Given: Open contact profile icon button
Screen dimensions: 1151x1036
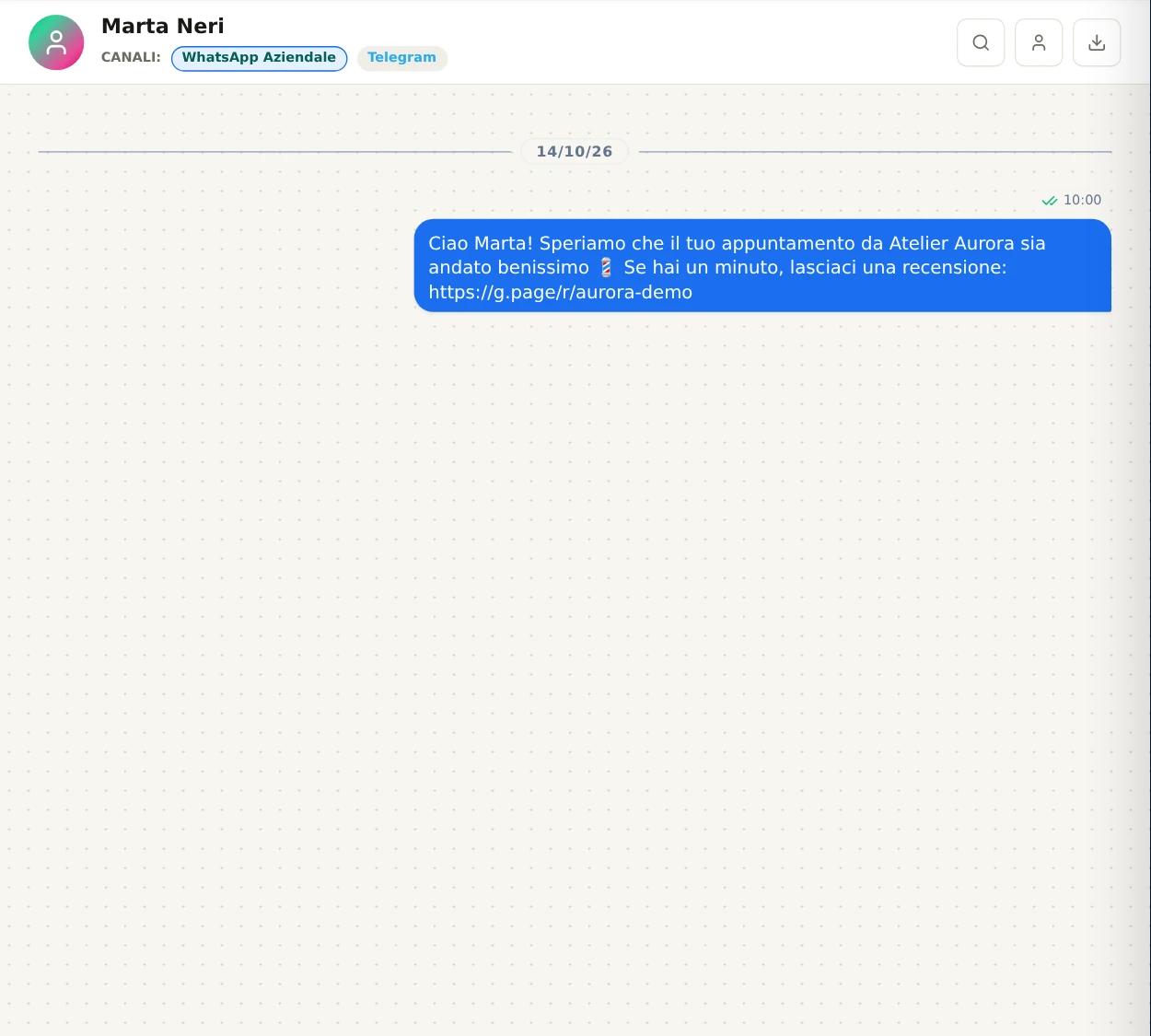Looking at the screenshot, I should [1039, 42].
